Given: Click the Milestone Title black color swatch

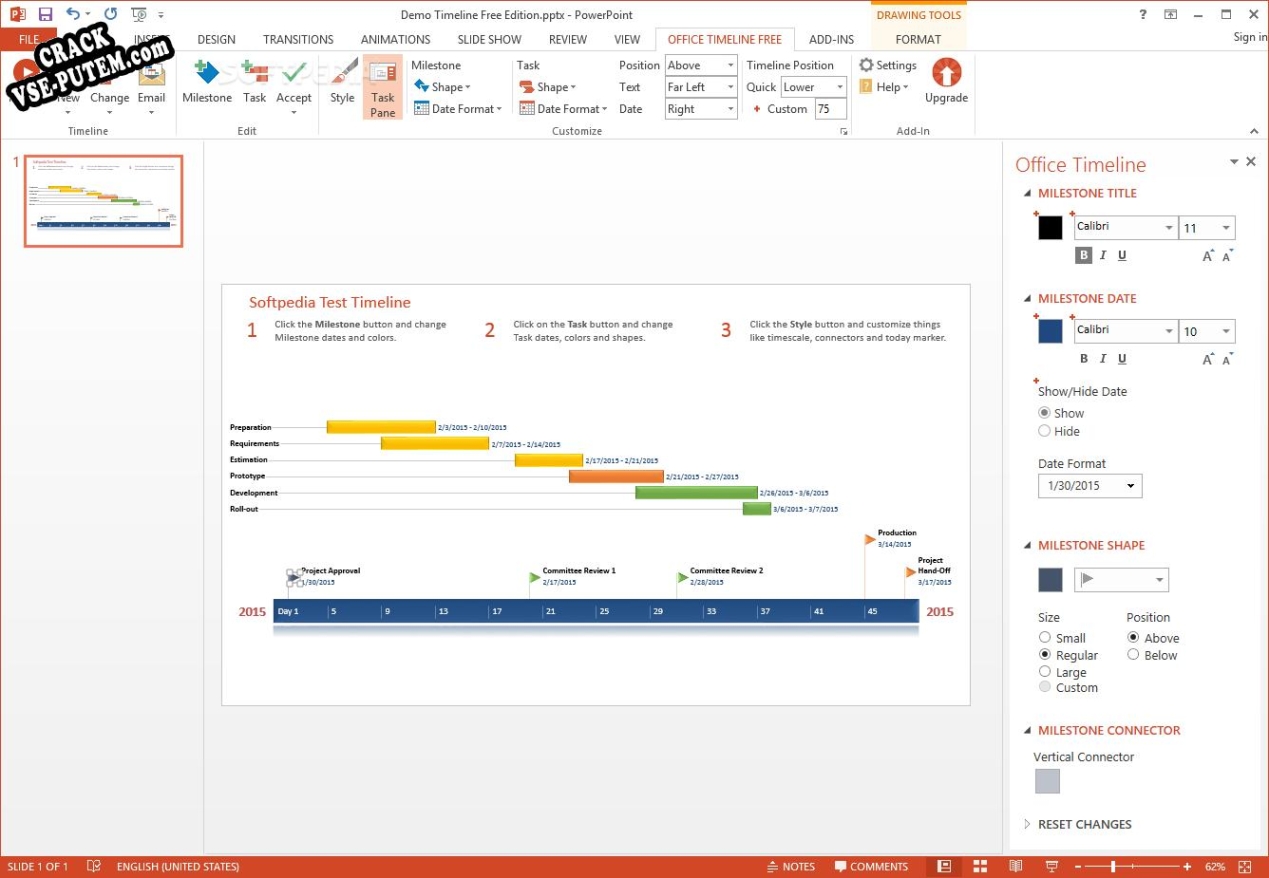Looking at the screenshot, I should [1050, 227].
